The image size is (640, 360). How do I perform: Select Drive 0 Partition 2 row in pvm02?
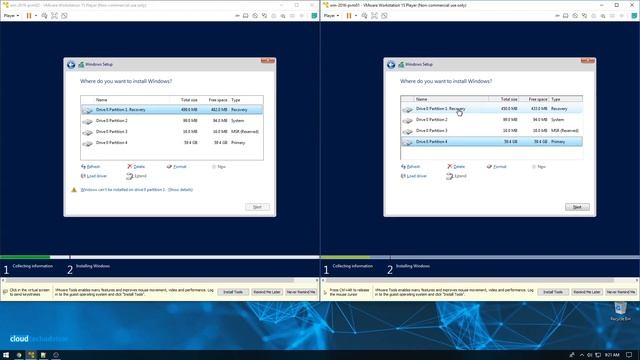pyautogui.click(x=172, y=120)
